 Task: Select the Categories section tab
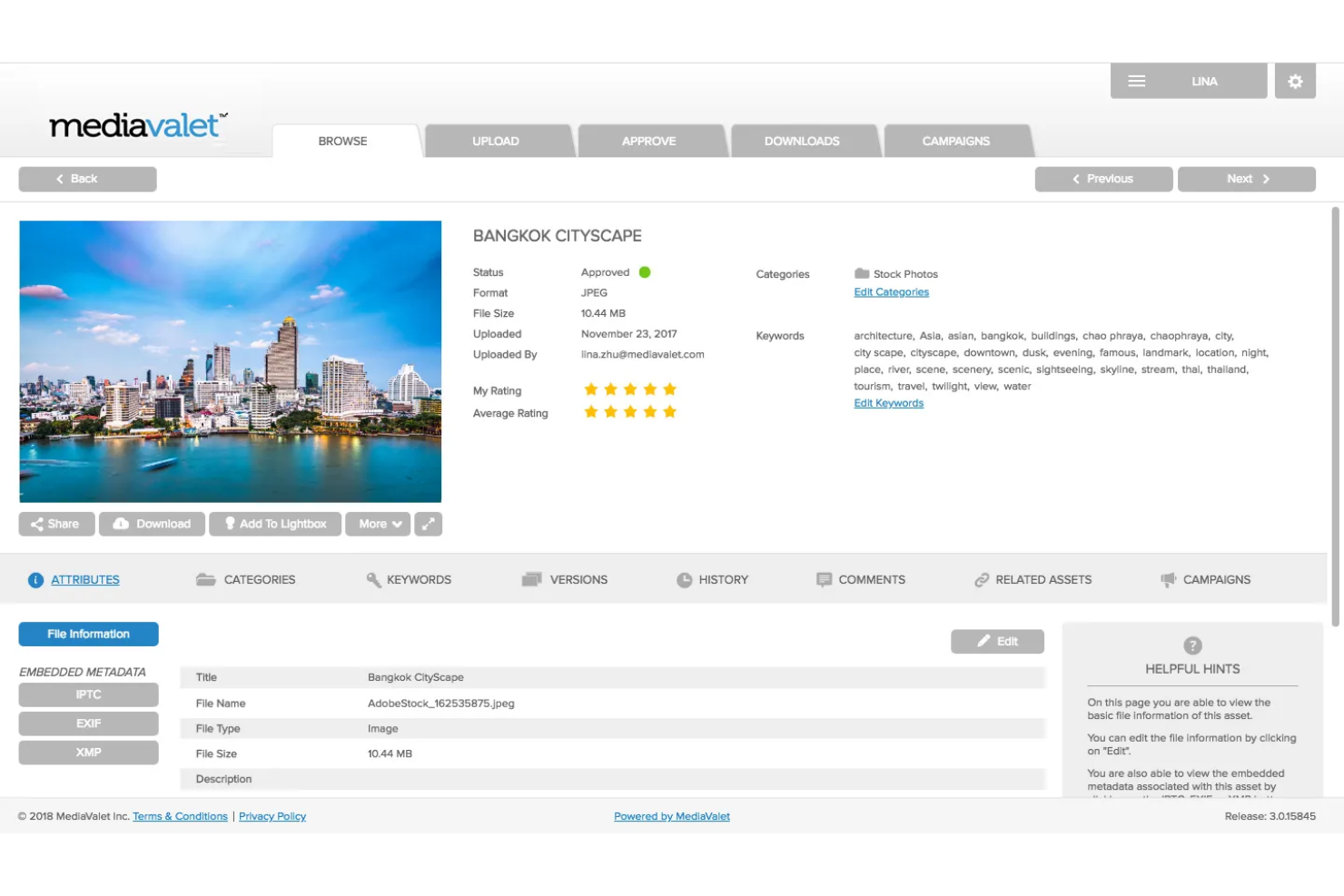(260, 580)
